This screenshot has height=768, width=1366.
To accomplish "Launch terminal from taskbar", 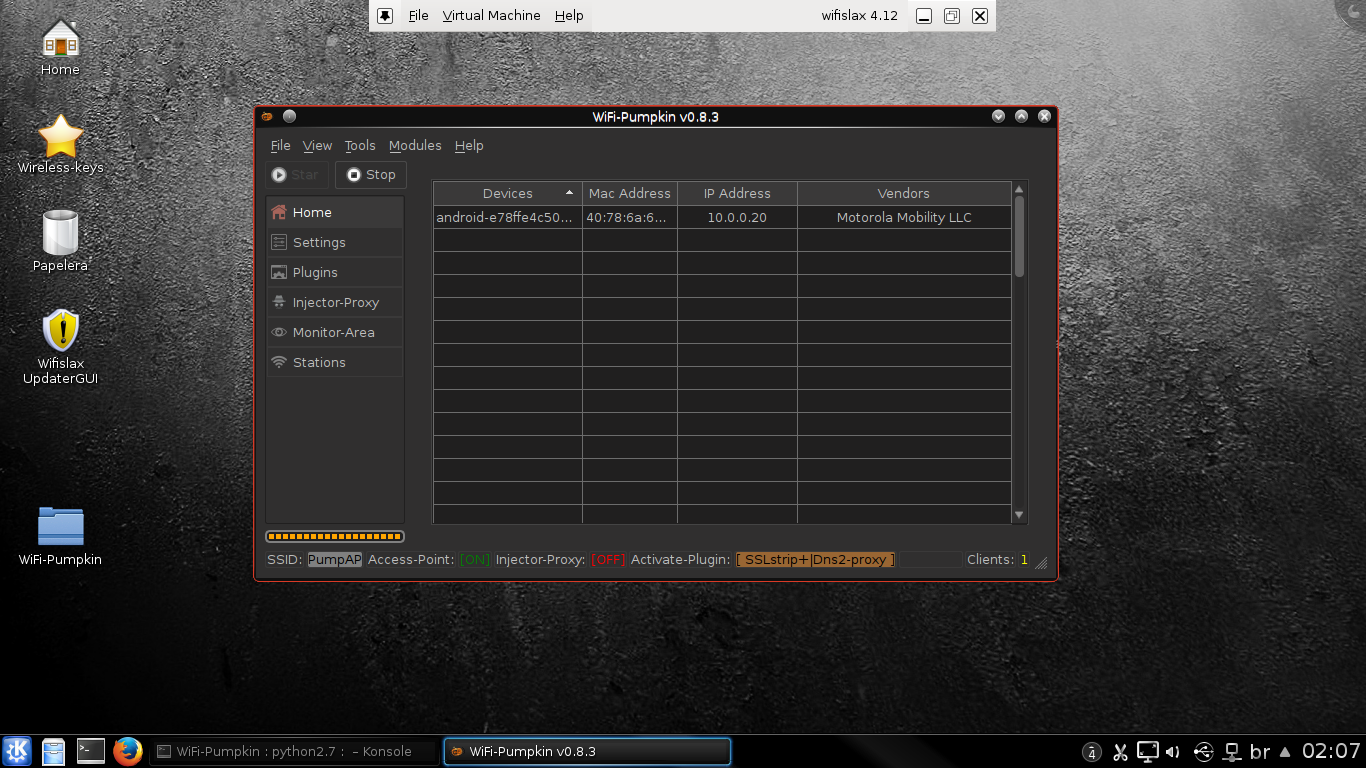I will click(91, 751).
